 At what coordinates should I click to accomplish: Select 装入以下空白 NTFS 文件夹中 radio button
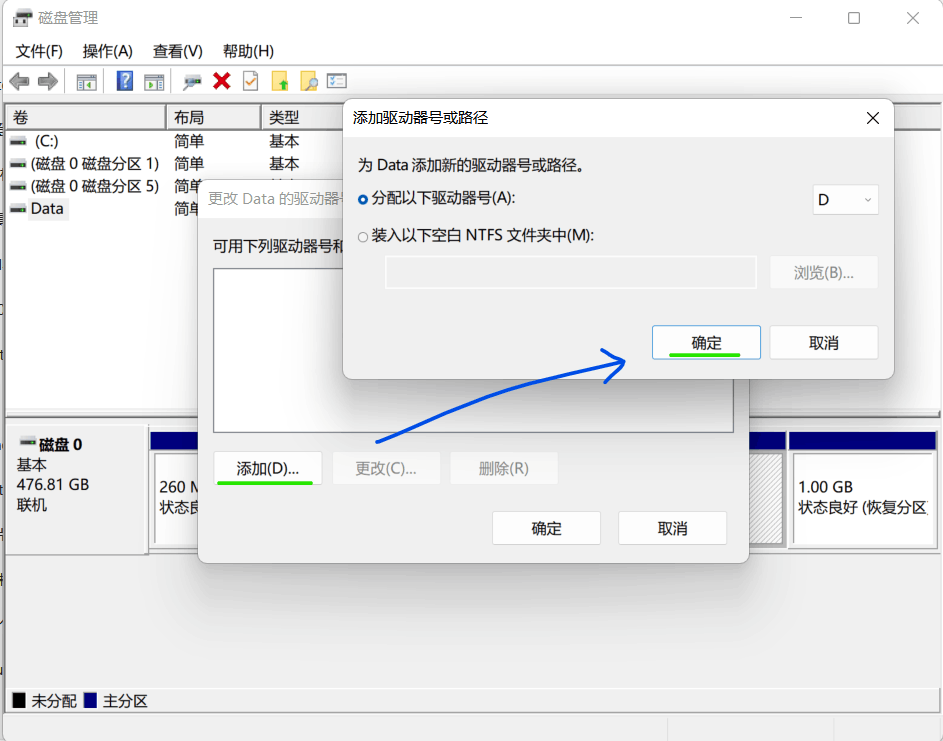(x=363, y=237)
